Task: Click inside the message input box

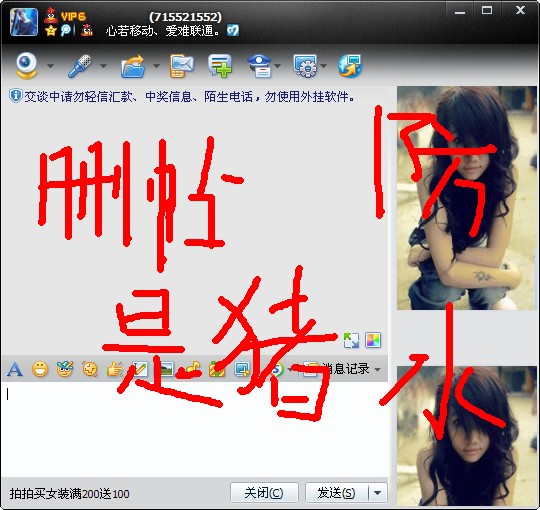Action: tap(195, 429)
